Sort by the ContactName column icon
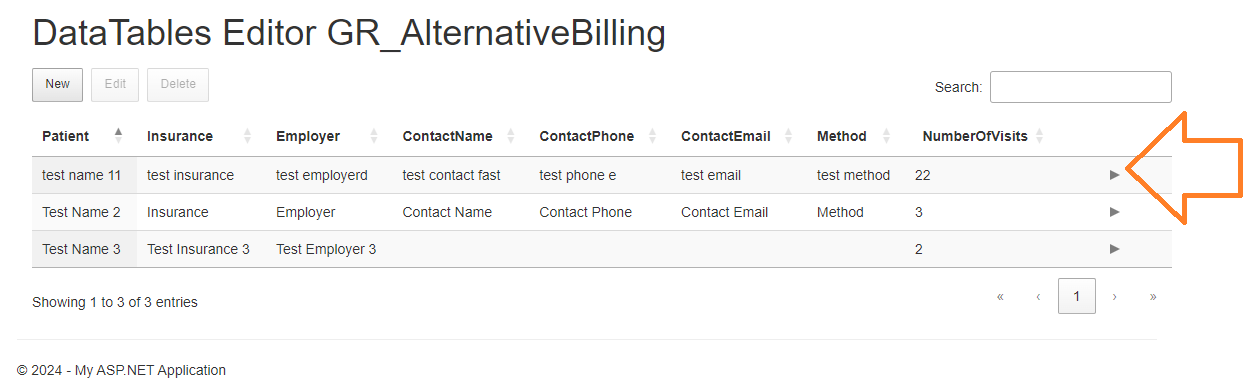The image size is (1248, 379). (512, 136)
